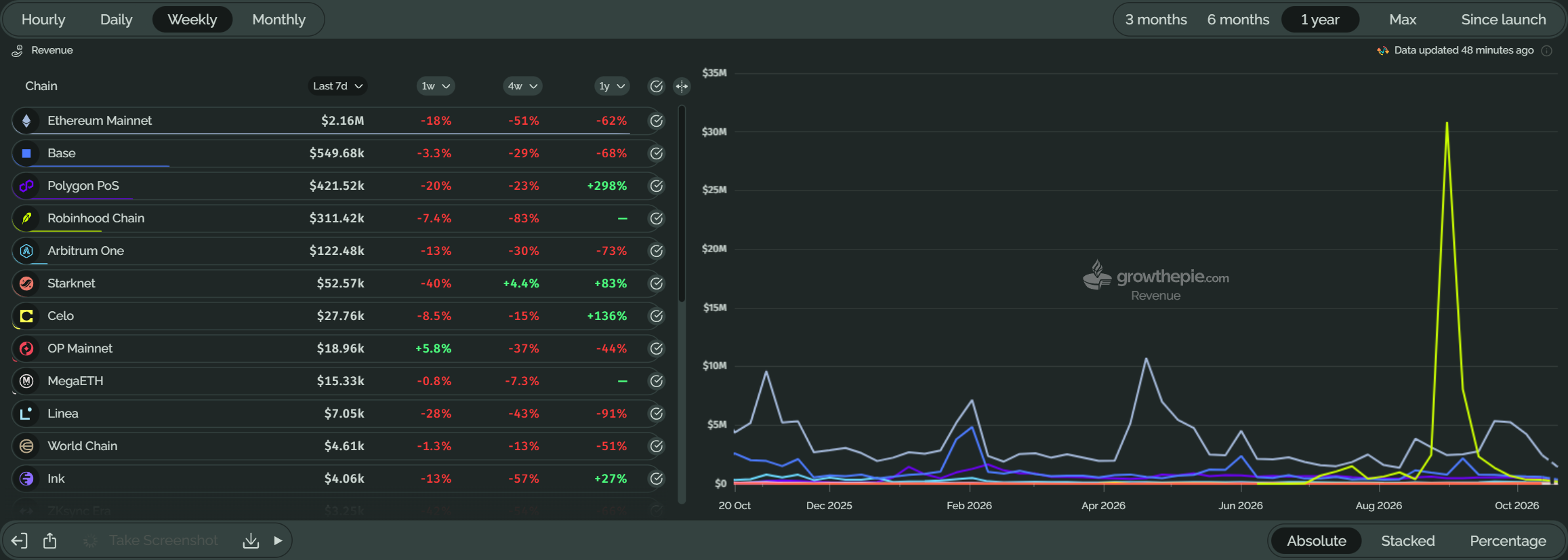Choose the Max time range
This screenshot has height=560, width=1568.
(x=1403, y=20)
